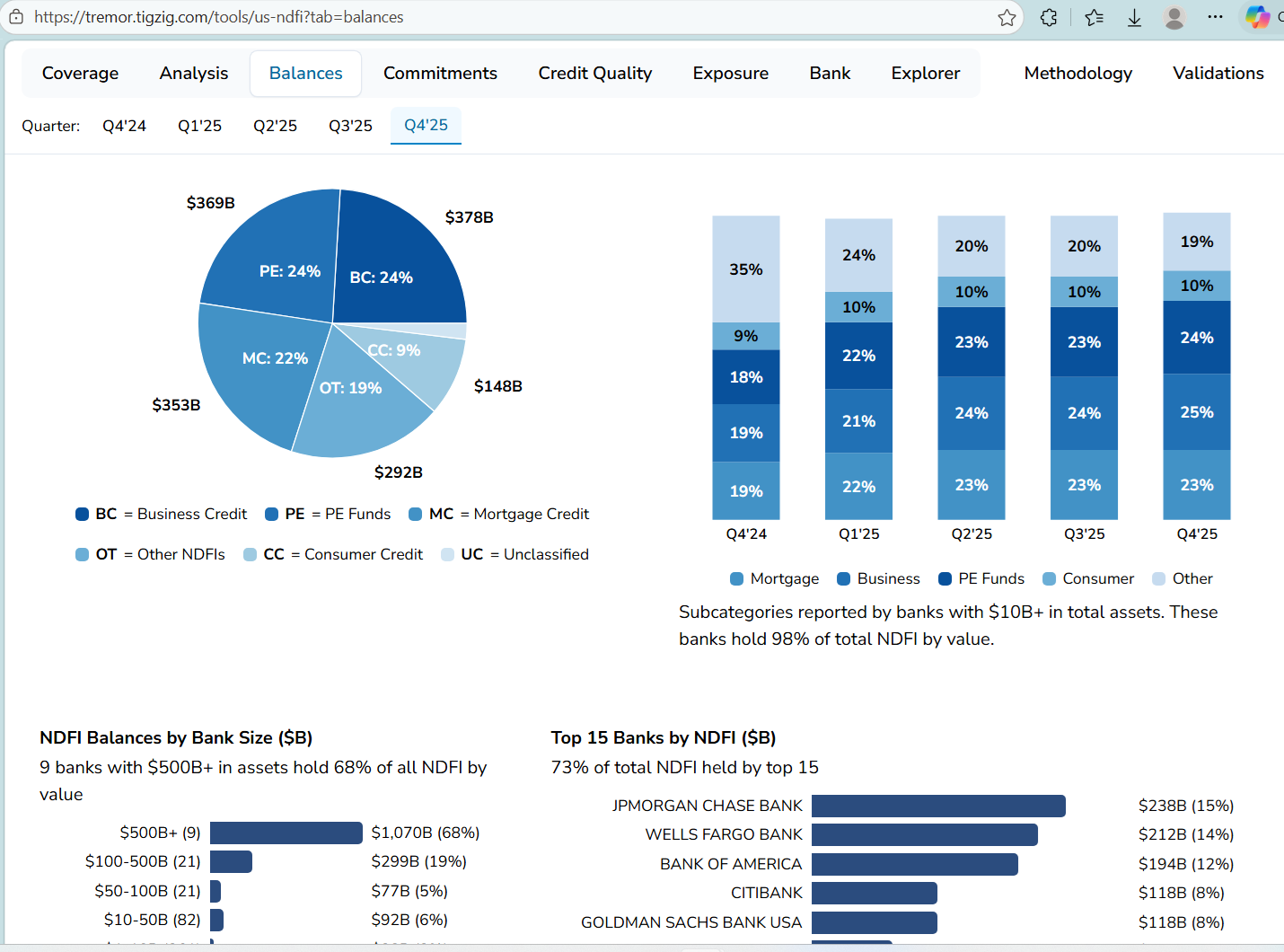The height and width of the screenshot is (952, 1284).
Task: Select quarter Q4'24
Action: pos(124,126)
